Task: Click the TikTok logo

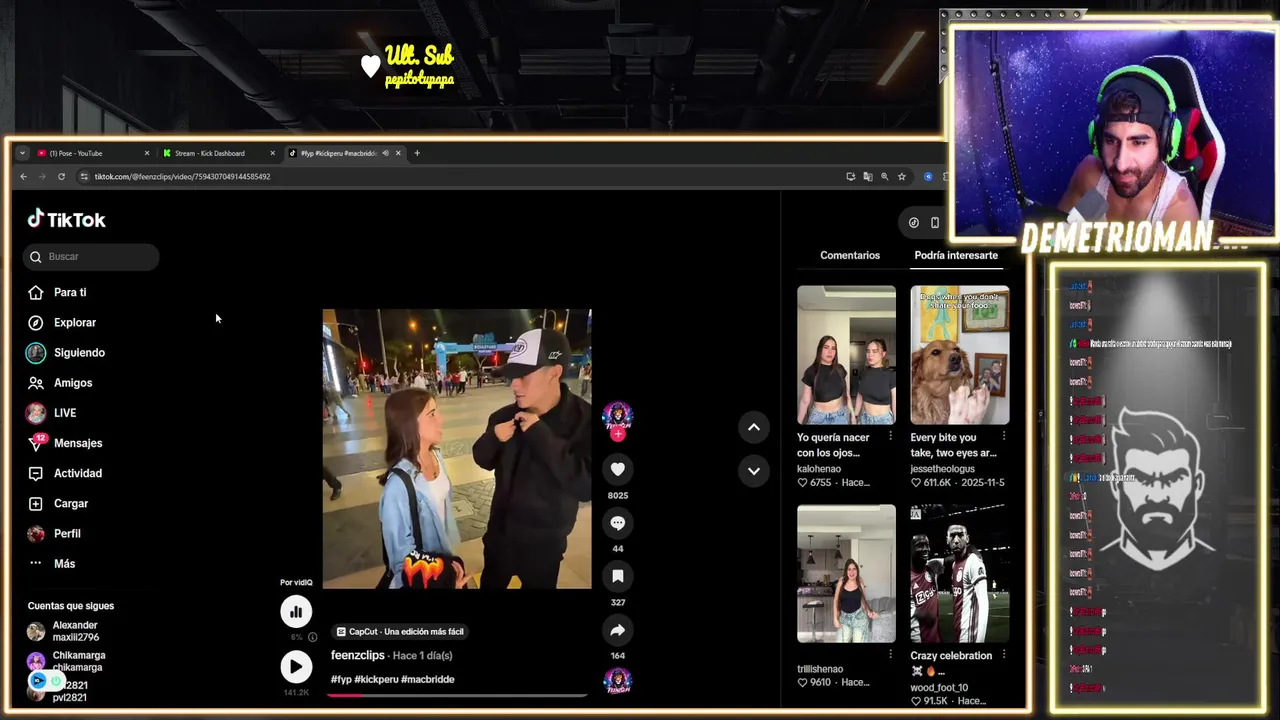Action: tap(66, 219)
